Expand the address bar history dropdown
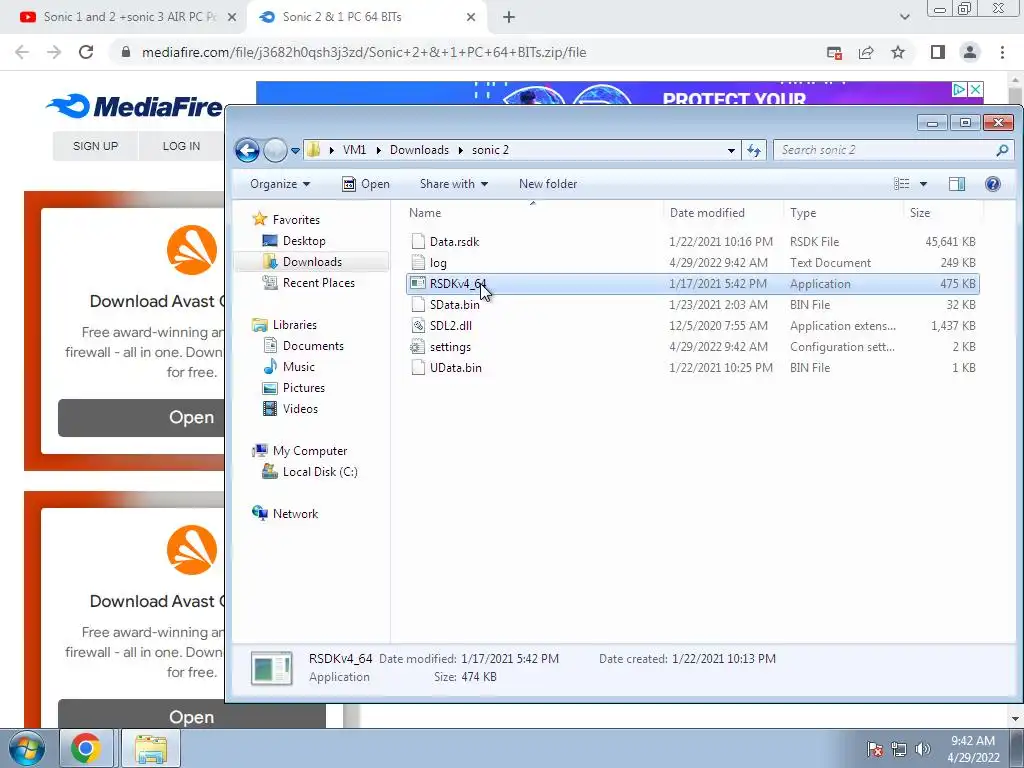Viewport: 1024px width, 768px height. pyautogui.click(x=731, y=150)
